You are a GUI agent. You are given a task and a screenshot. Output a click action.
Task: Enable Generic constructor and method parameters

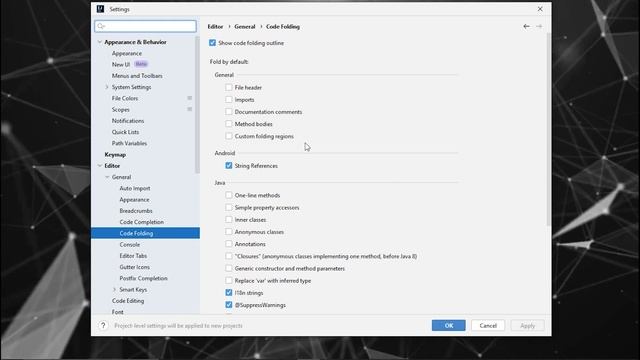pyautogui.click(x=229, y=268)
